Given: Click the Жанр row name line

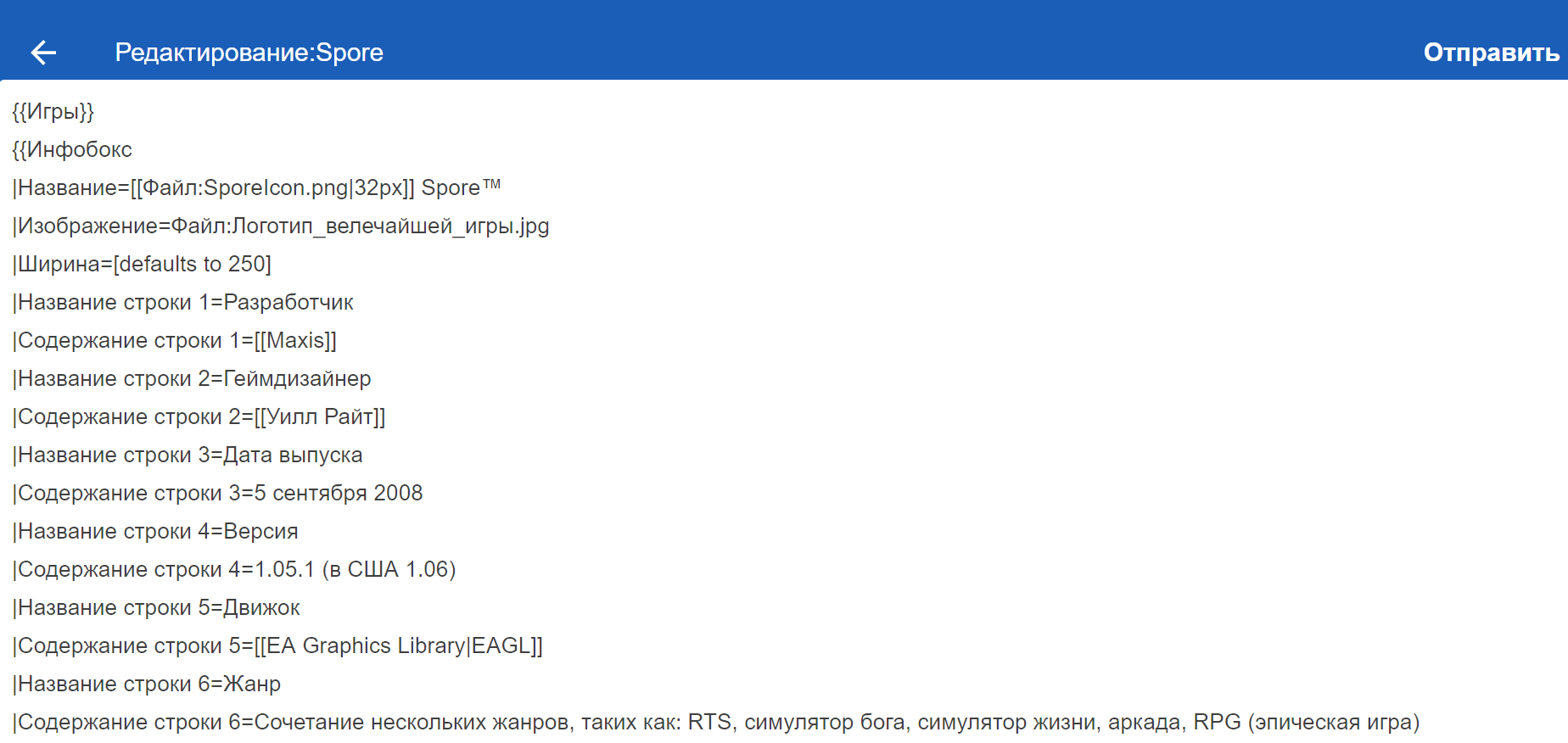Looking at the screenshot, I should pyautogui.click(x=147, y=684).
